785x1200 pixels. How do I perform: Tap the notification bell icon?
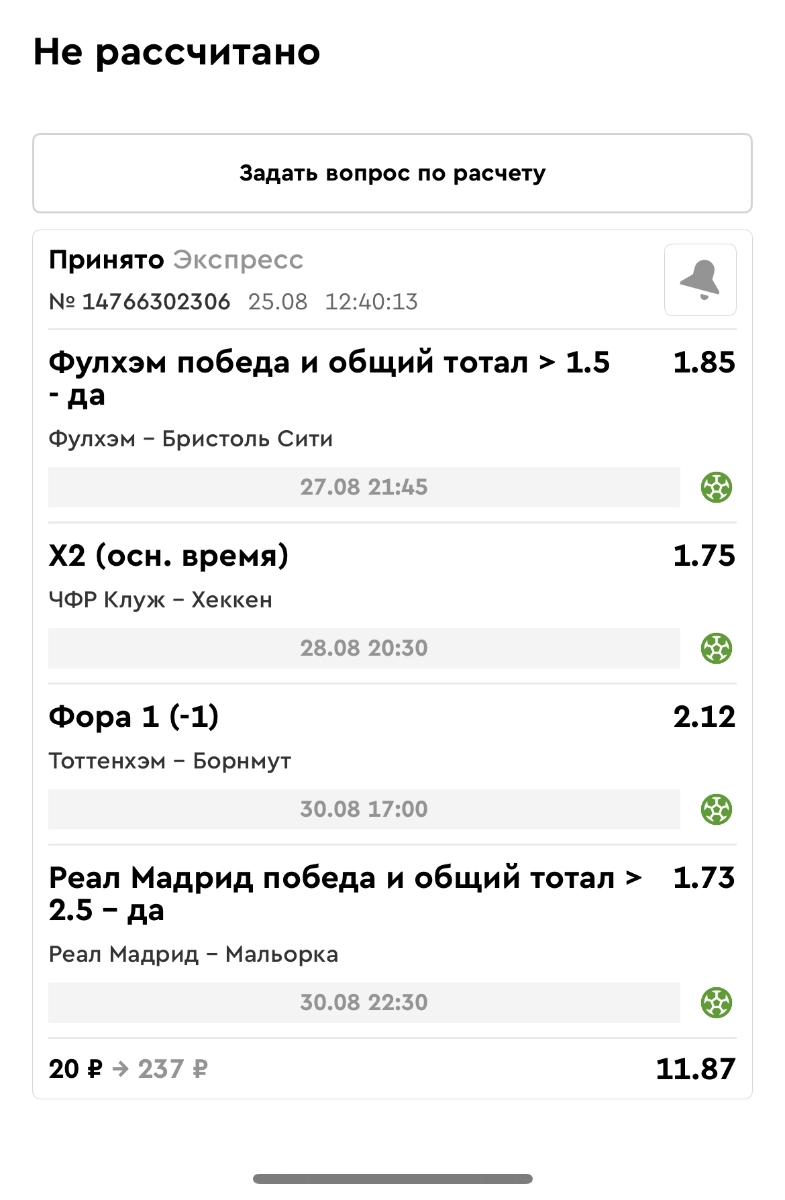[700, 280]
